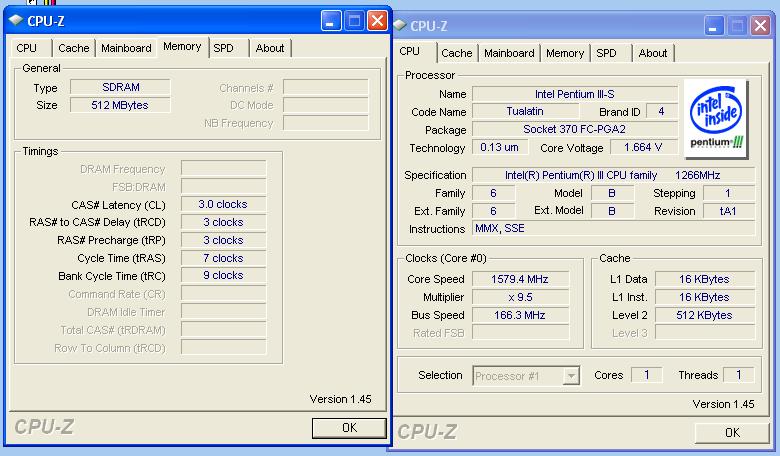Viewport: 780px width, 456px height.
Task: Open the About tab in the right window
Action: point(653,53)
